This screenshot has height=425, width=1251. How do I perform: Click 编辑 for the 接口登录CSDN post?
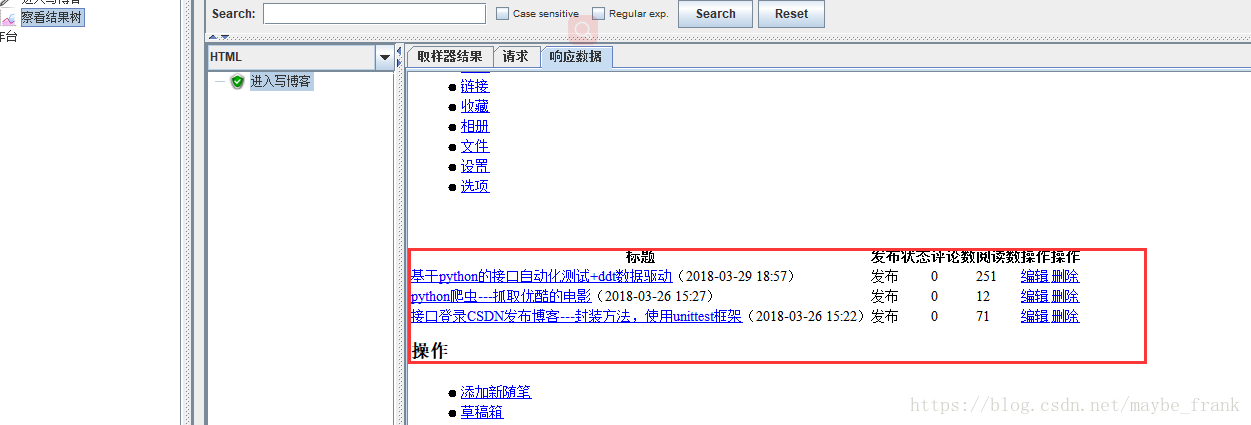coord(1034,316)
